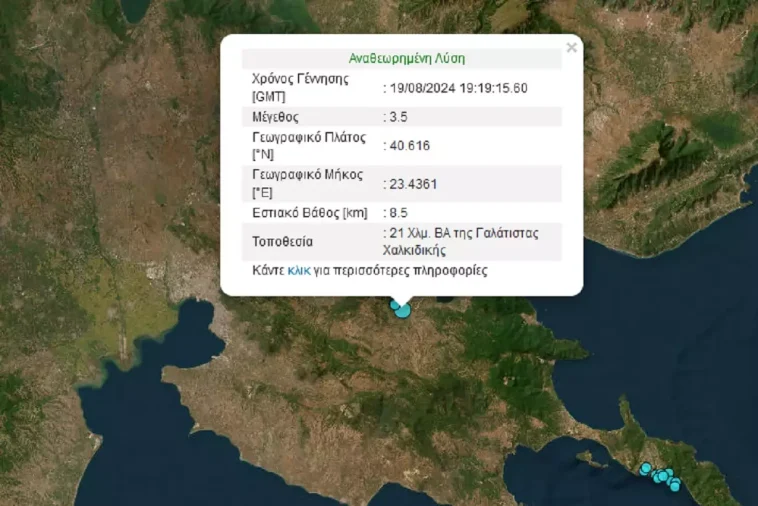Click the rightmost marker in the Sithonia cluster
The image size is (758, 506).
tap(675, 486)
